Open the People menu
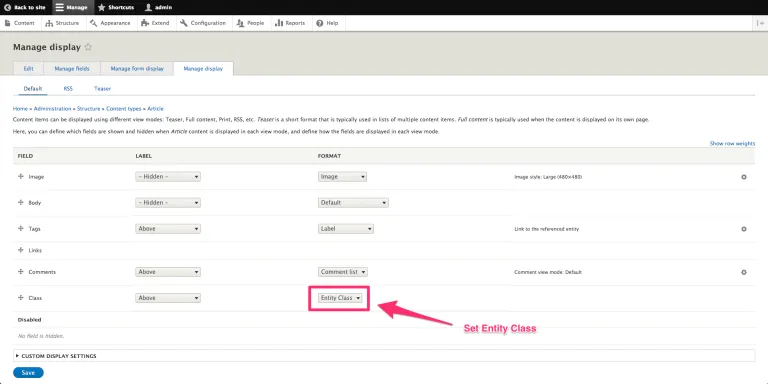768x384 pixels. pyautogui.click(x=250, y=23)
